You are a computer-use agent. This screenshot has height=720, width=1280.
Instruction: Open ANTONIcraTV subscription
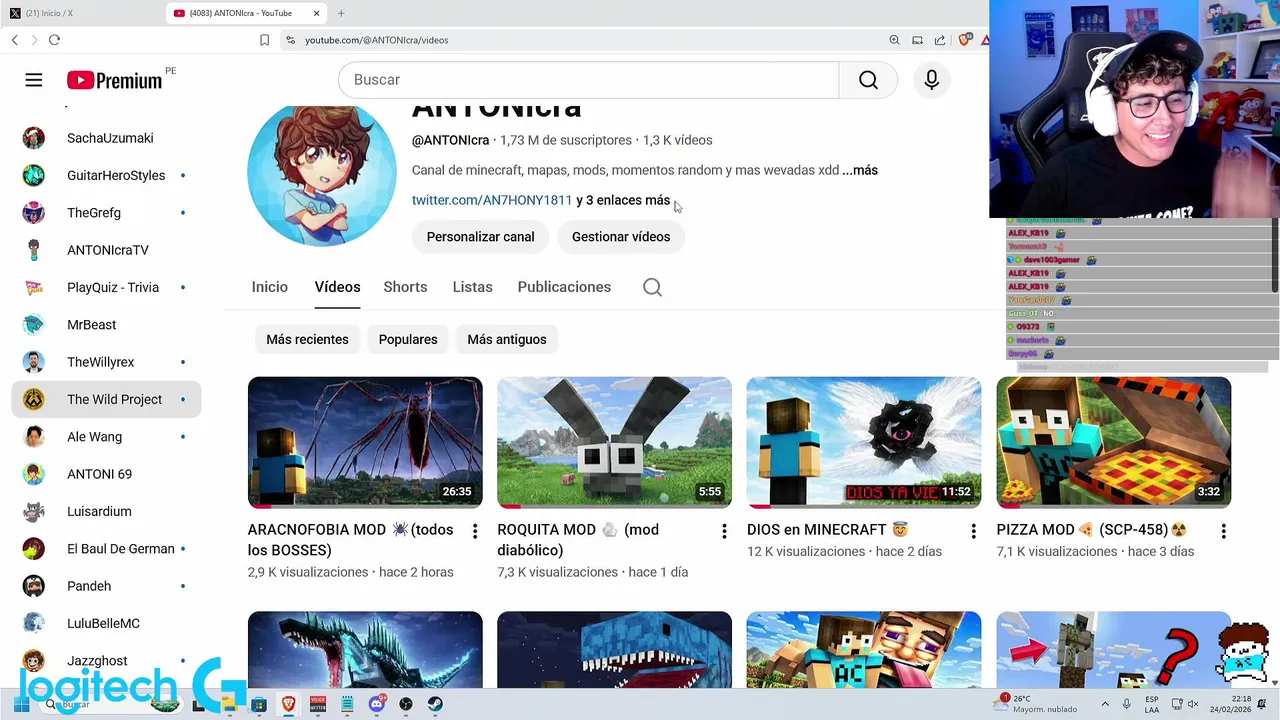106,250
